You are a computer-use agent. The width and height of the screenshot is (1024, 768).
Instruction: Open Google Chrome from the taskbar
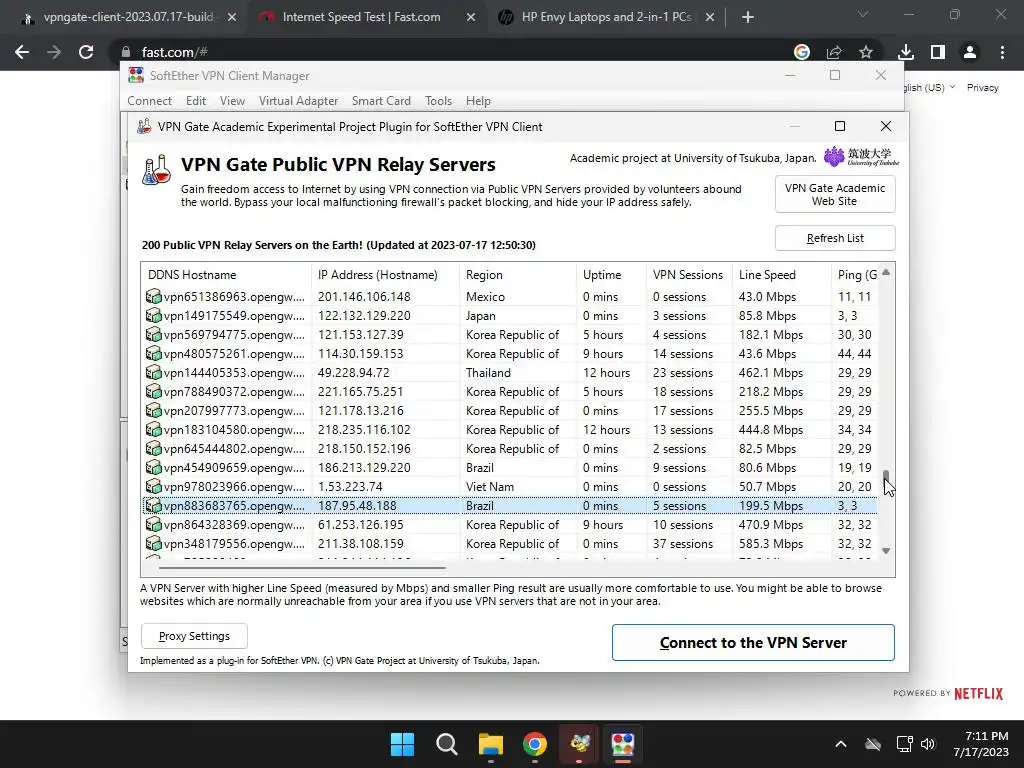(x=535, y=744)
